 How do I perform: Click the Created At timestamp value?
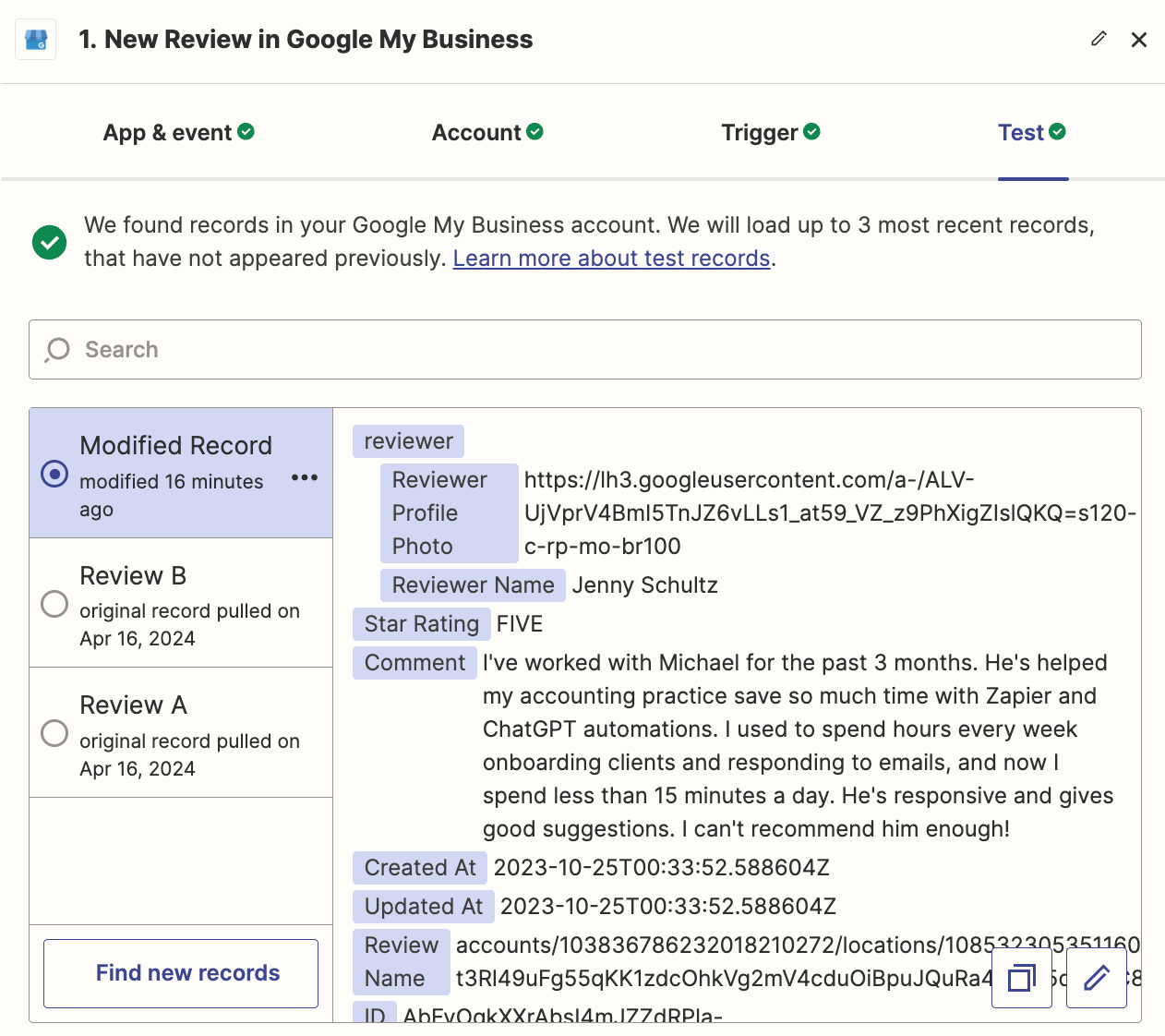pos(661,868)
